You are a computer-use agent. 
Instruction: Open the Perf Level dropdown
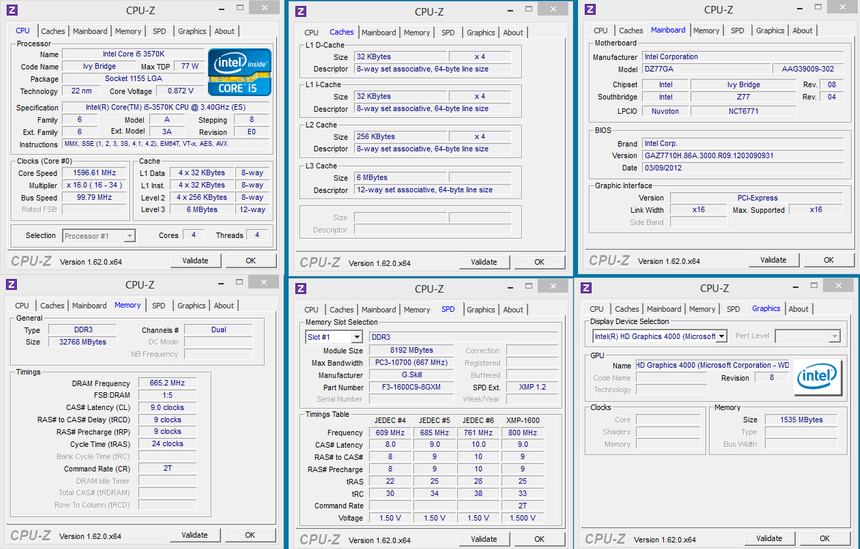coord(807,336)
